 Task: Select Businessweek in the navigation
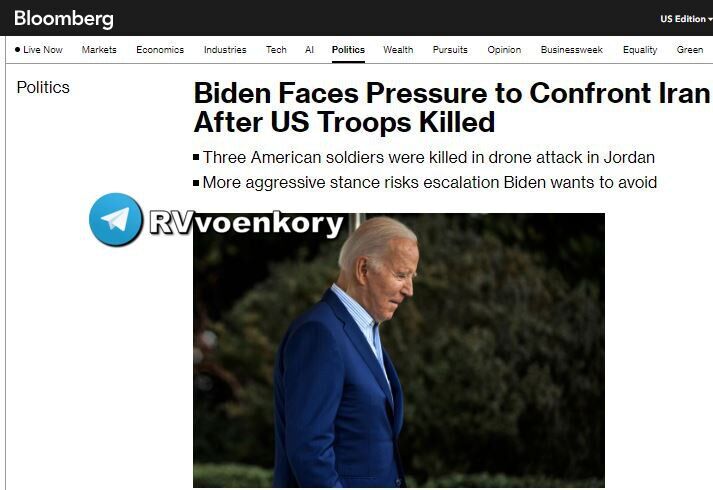(x=572, y=50)
